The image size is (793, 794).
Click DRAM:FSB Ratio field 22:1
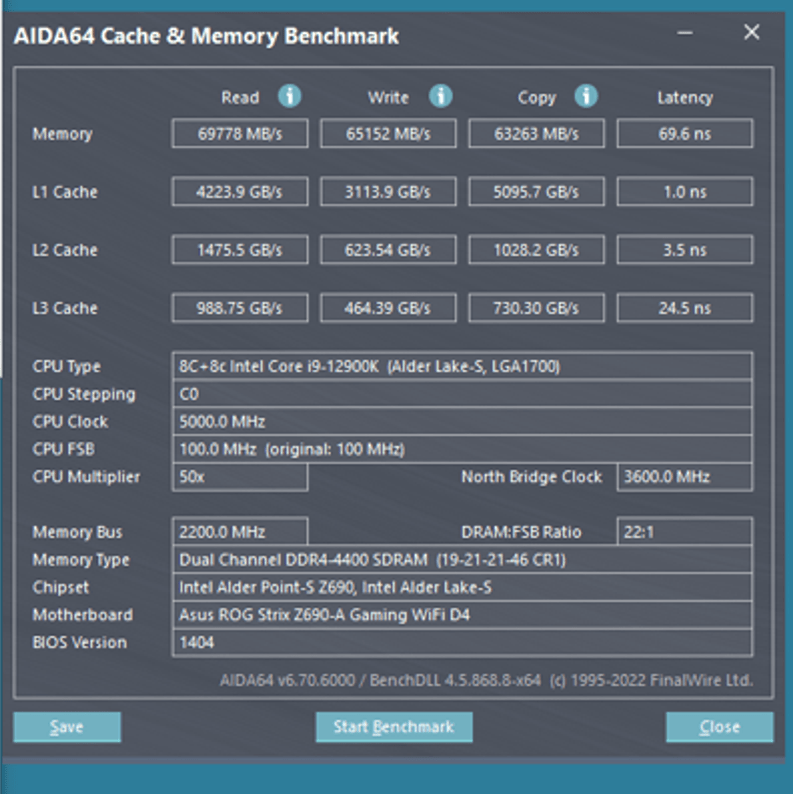[685, 532]
